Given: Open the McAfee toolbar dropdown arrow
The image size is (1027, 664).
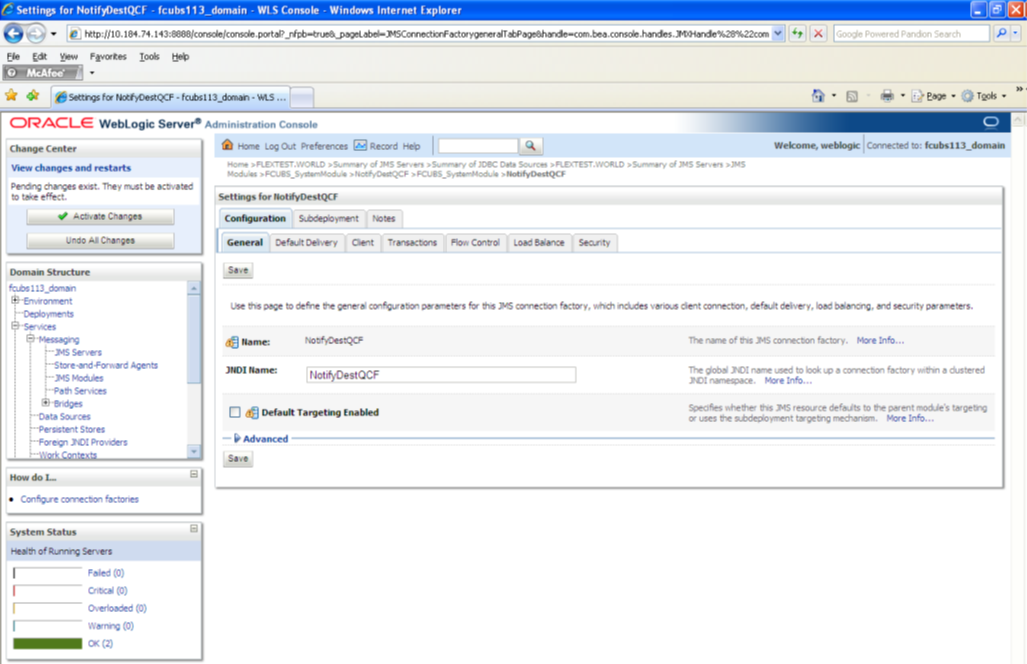Looking at the screenshot, I should pyautogui.click(x=92, y=73).
